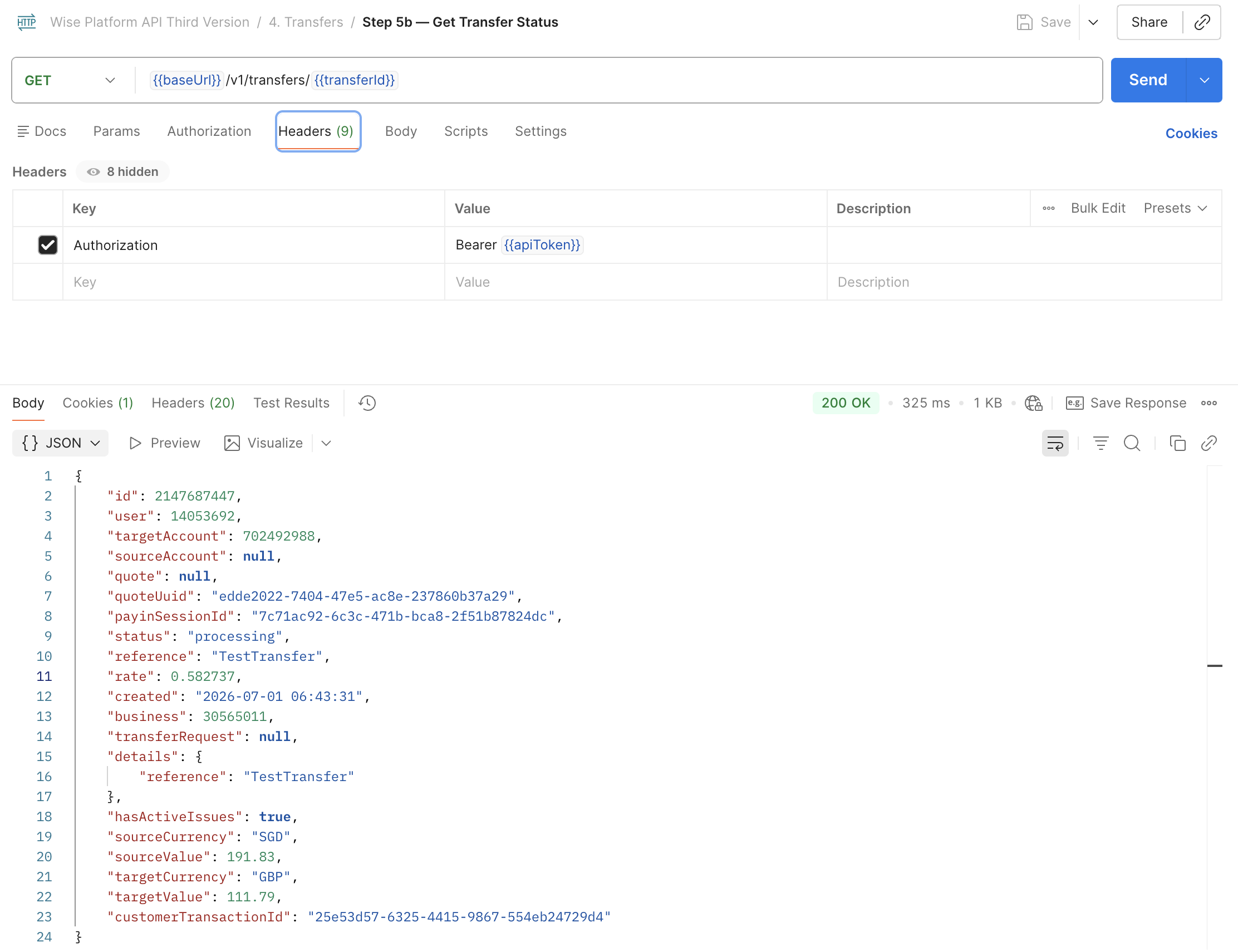
Task: Open the Docs tab
Action: pyautogui.click(x=42, y=131)
